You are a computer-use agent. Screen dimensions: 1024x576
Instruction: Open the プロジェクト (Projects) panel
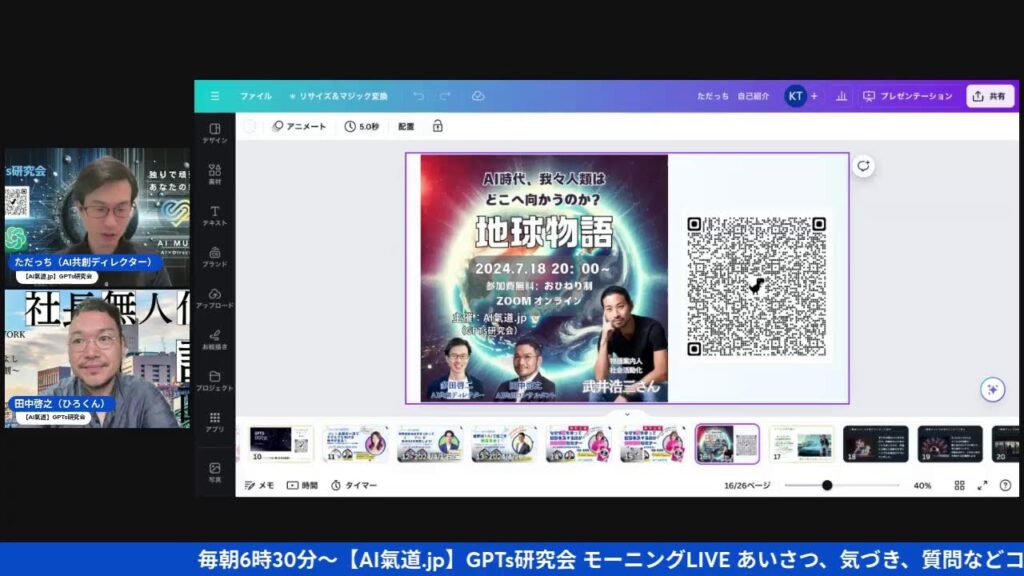click(214, 381)
